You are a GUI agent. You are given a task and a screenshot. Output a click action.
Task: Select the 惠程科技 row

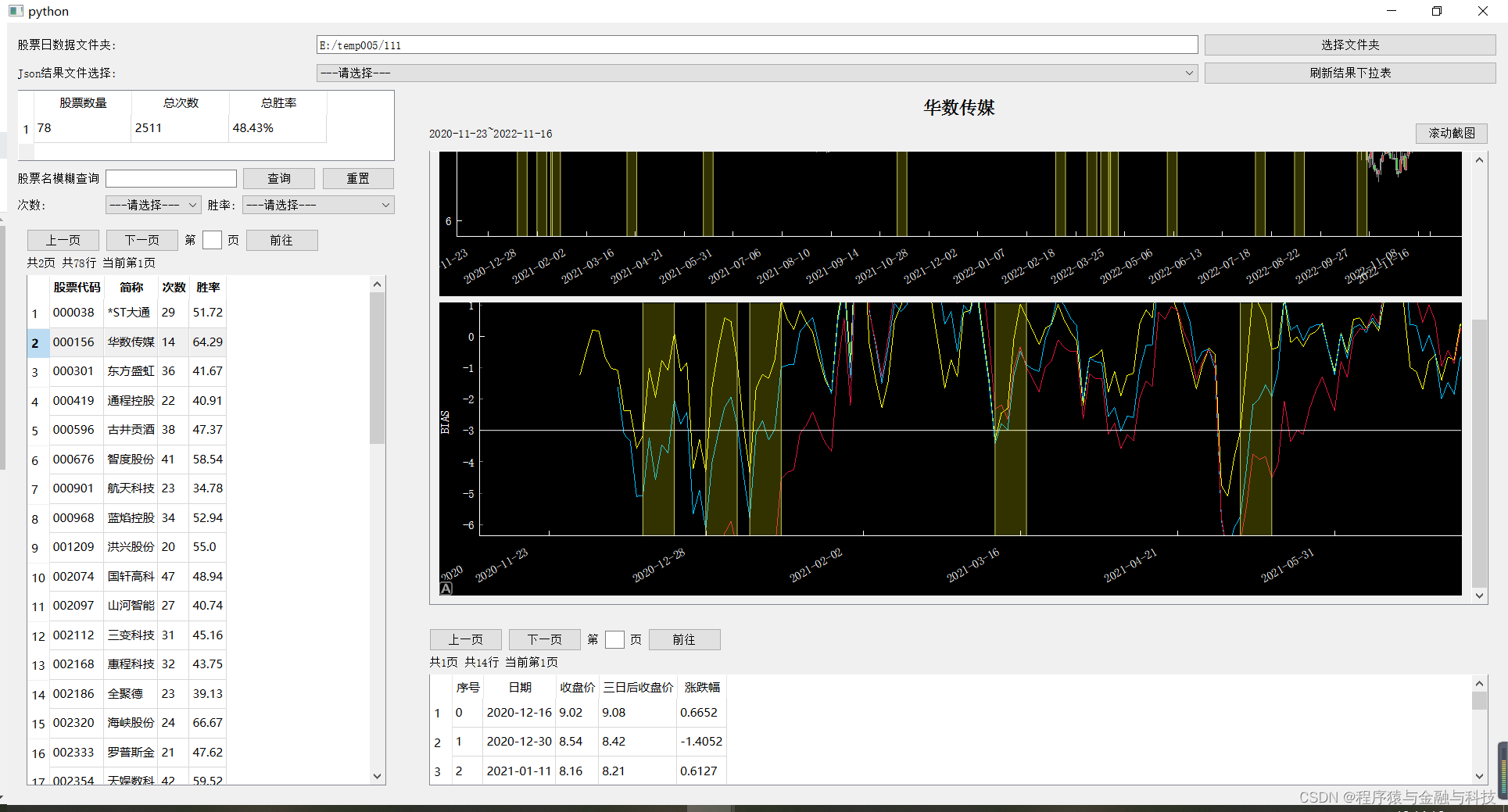coord(127,664)
